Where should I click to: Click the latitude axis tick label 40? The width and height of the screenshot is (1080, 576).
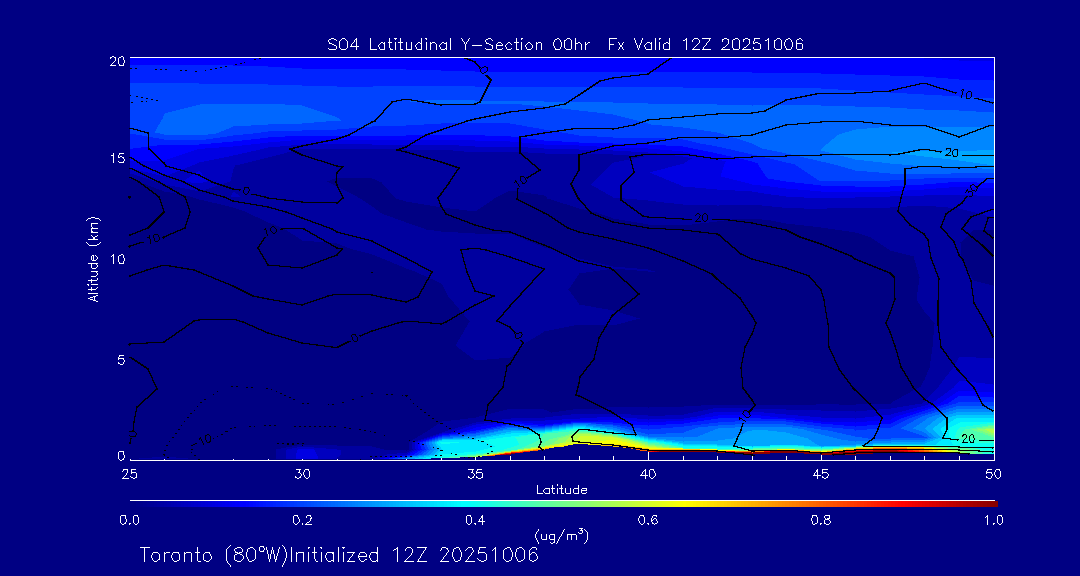point(648,474)
